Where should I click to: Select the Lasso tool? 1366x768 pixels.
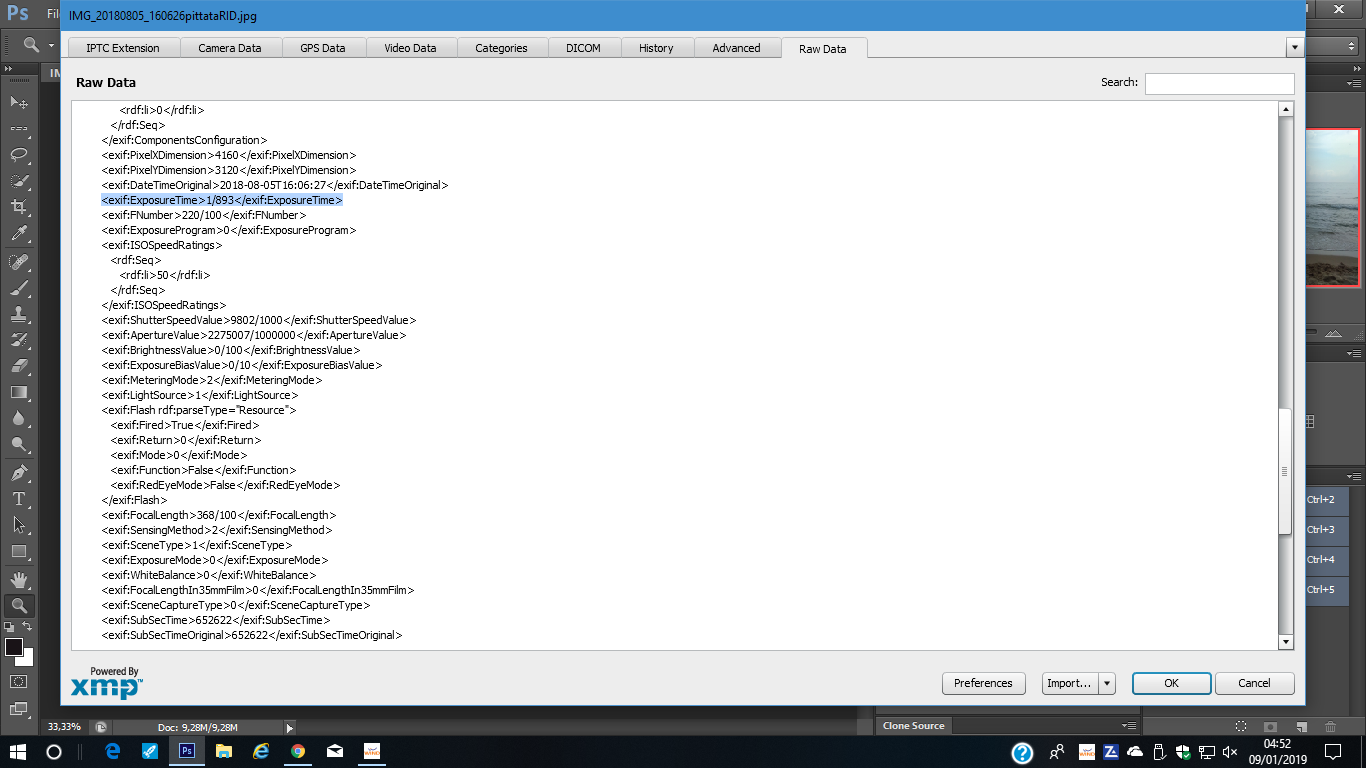coord(19,155)
